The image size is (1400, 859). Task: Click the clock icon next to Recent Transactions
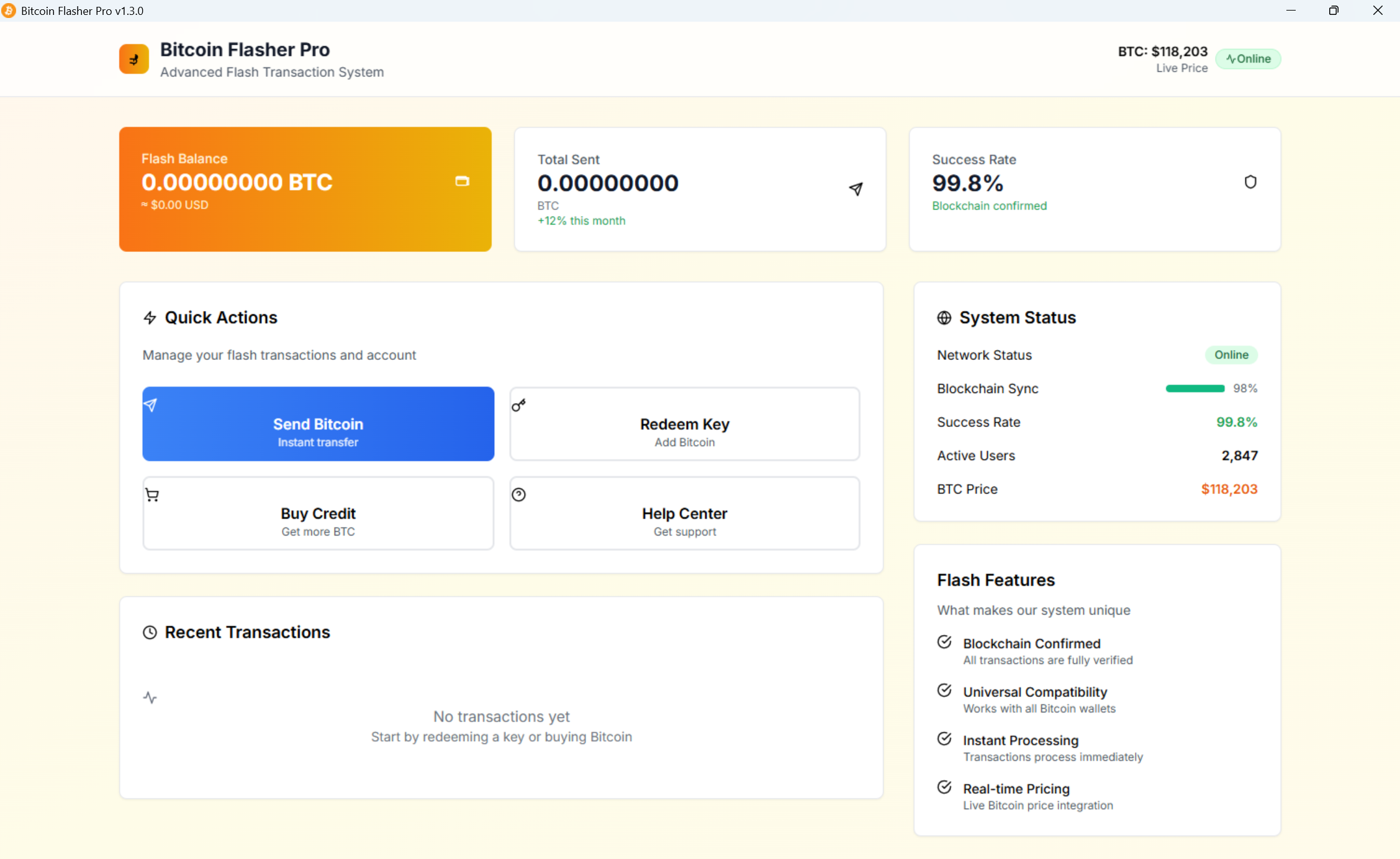(x=150, y=632)
